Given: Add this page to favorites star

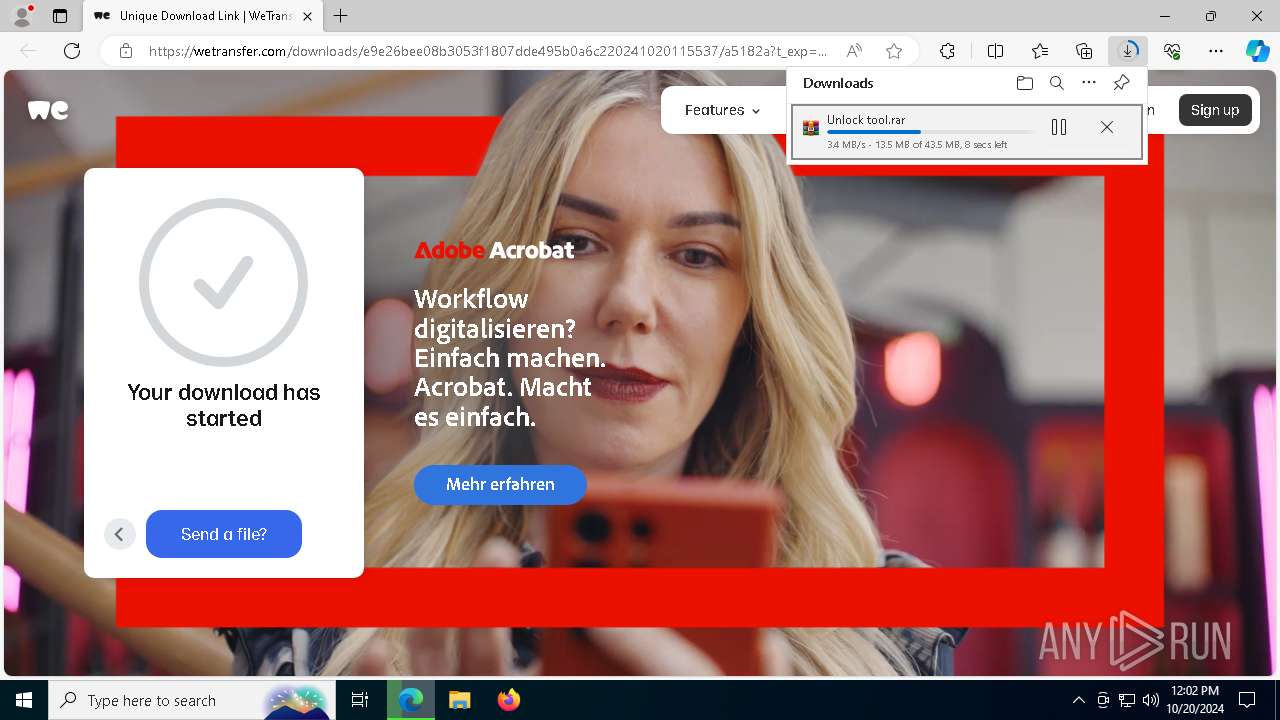Looking at the screenshot, I should coord(894,51).
